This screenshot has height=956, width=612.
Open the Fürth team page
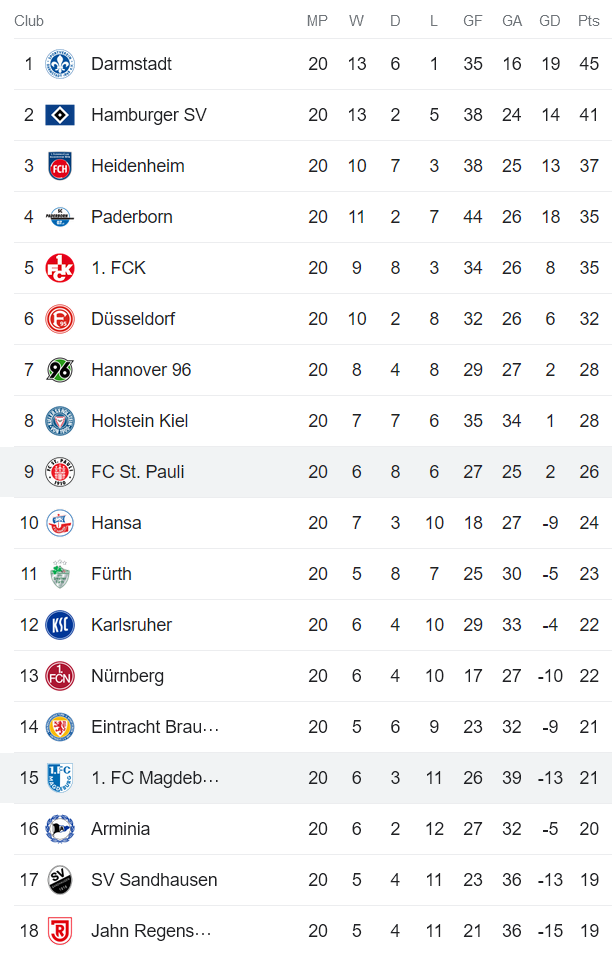[111, 573]
